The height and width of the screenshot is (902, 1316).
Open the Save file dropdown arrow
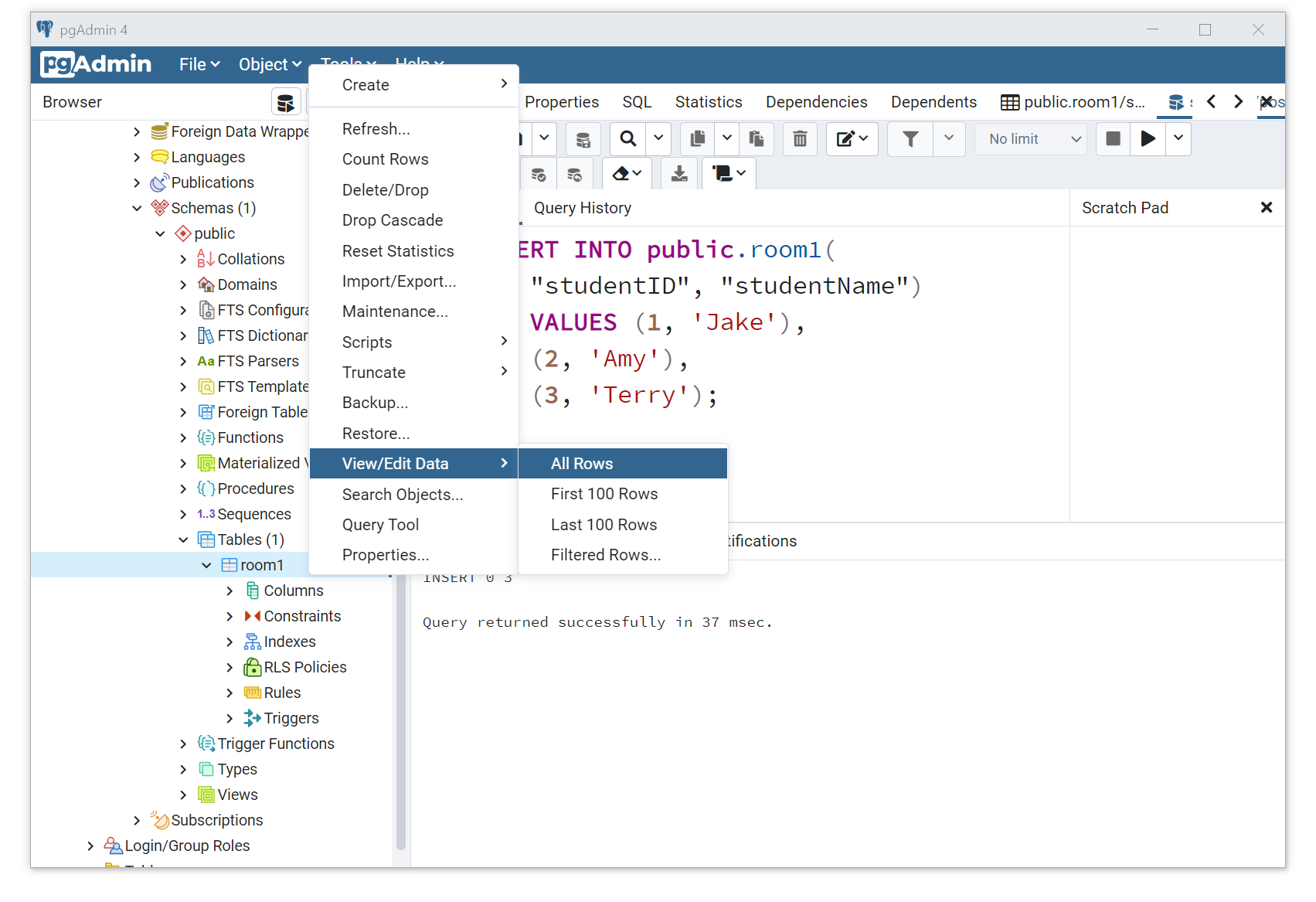click(544, 139)
